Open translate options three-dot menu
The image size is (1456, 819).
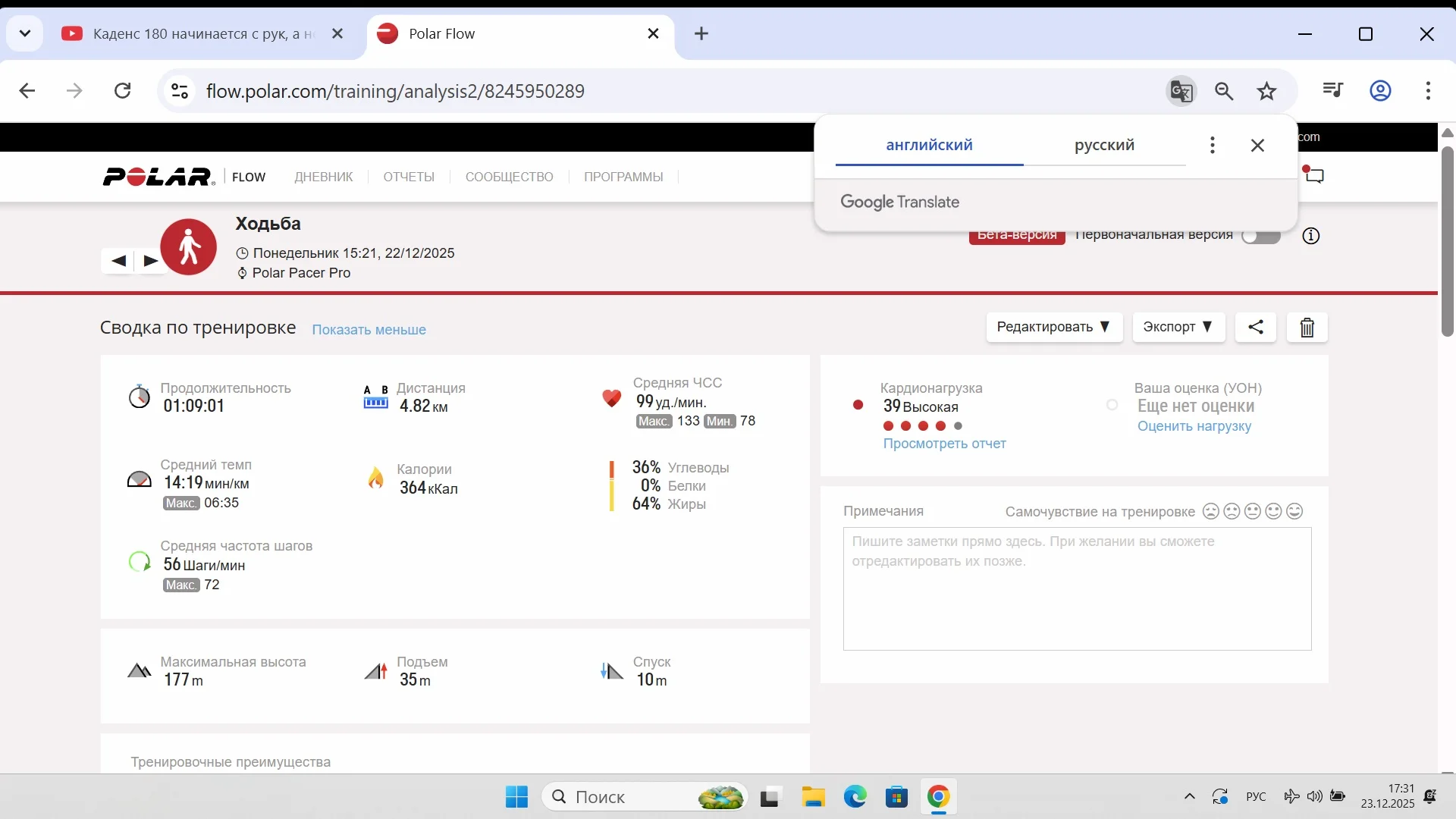tap(1212, 145)
